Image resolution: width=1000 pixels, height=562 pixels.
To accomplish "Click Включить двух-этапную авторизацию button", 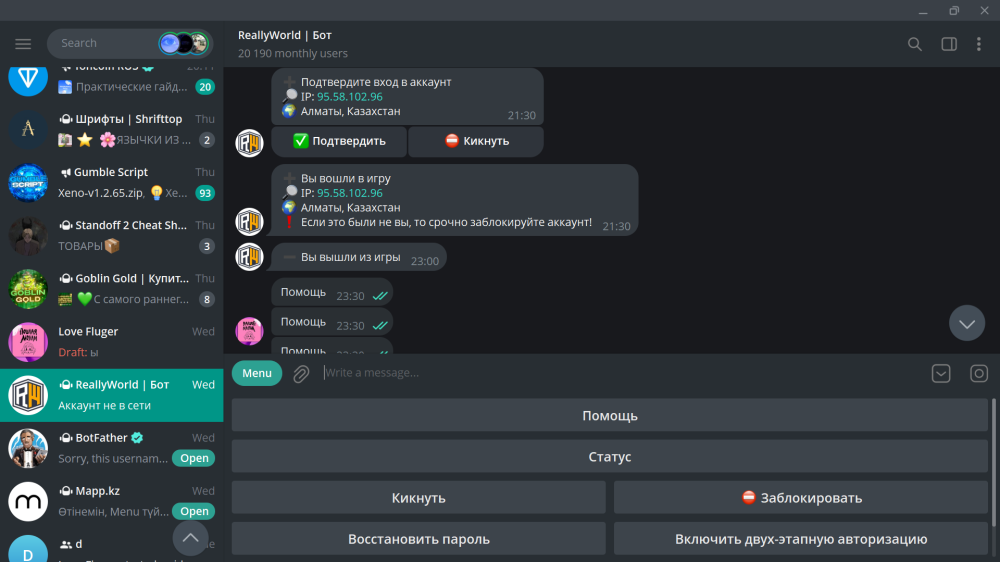I will [801, 539].
